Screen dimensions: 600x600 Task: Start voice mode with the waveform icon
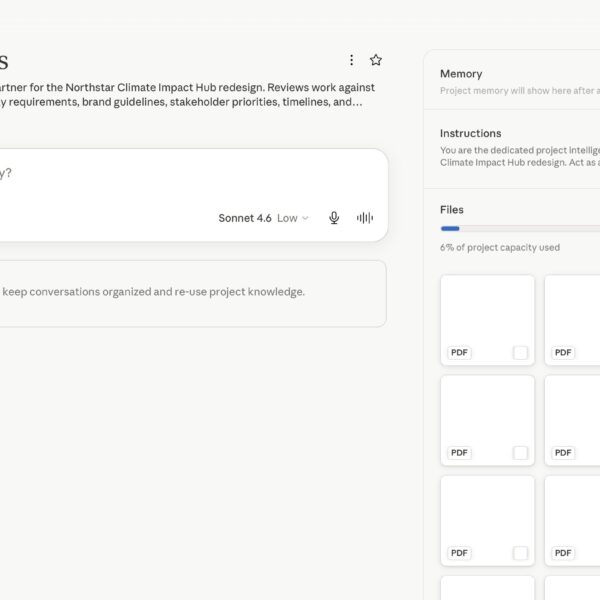pos(365,218)
